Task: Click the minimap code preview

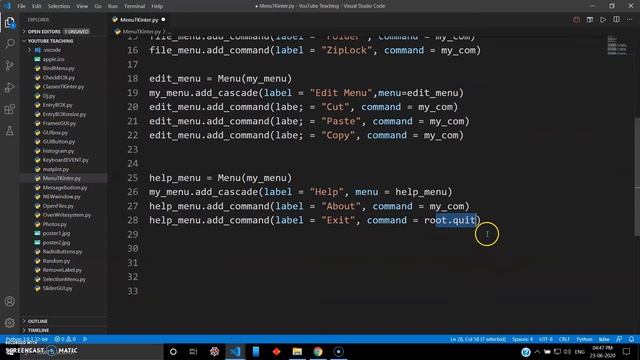Action: point(617,45)
